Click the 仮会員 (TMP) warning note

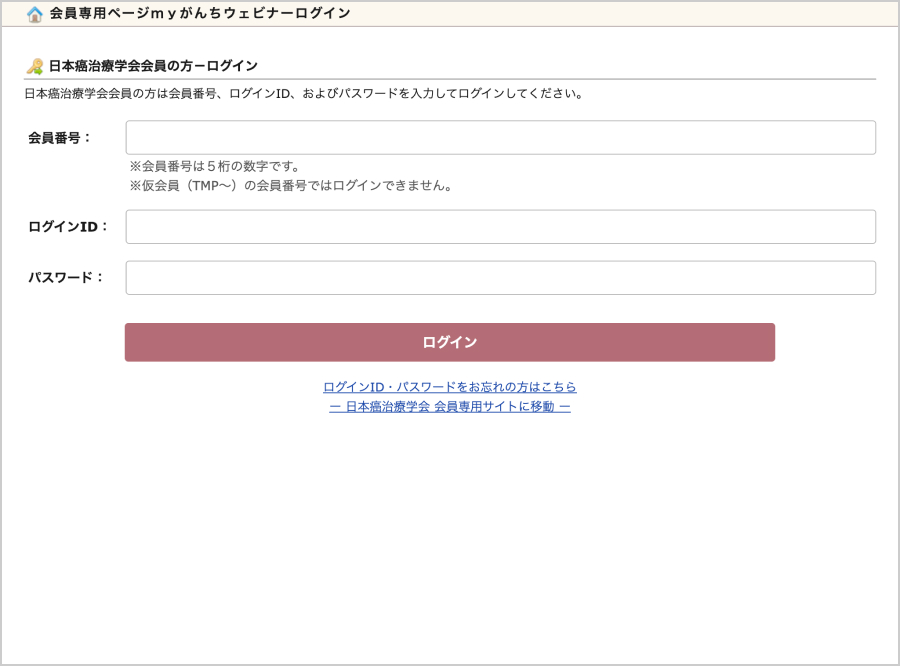(x=291, y=186)
